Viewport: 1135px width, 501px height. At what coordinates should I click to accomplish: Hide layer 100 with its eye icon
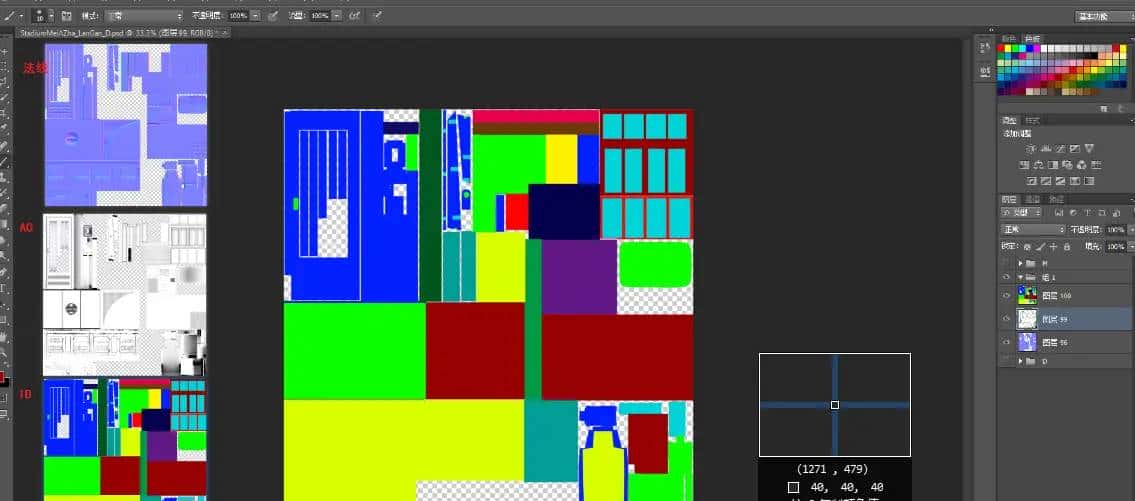coord(1006,295)
